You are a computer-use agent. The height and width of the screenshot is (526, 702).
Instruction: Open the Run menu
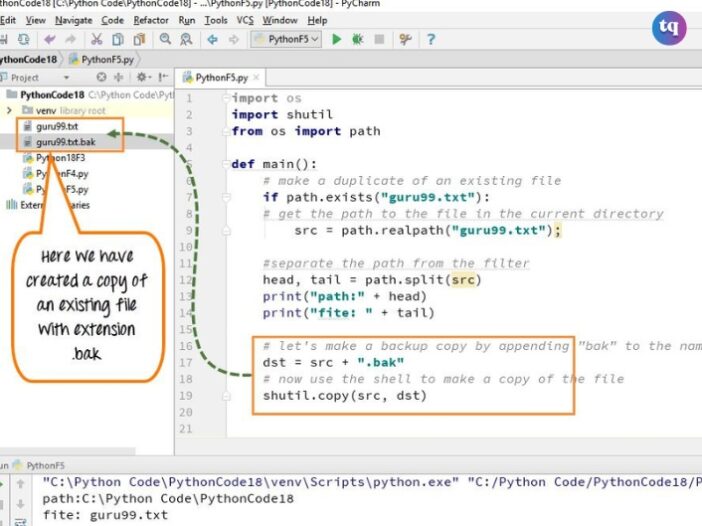(187, 20)
